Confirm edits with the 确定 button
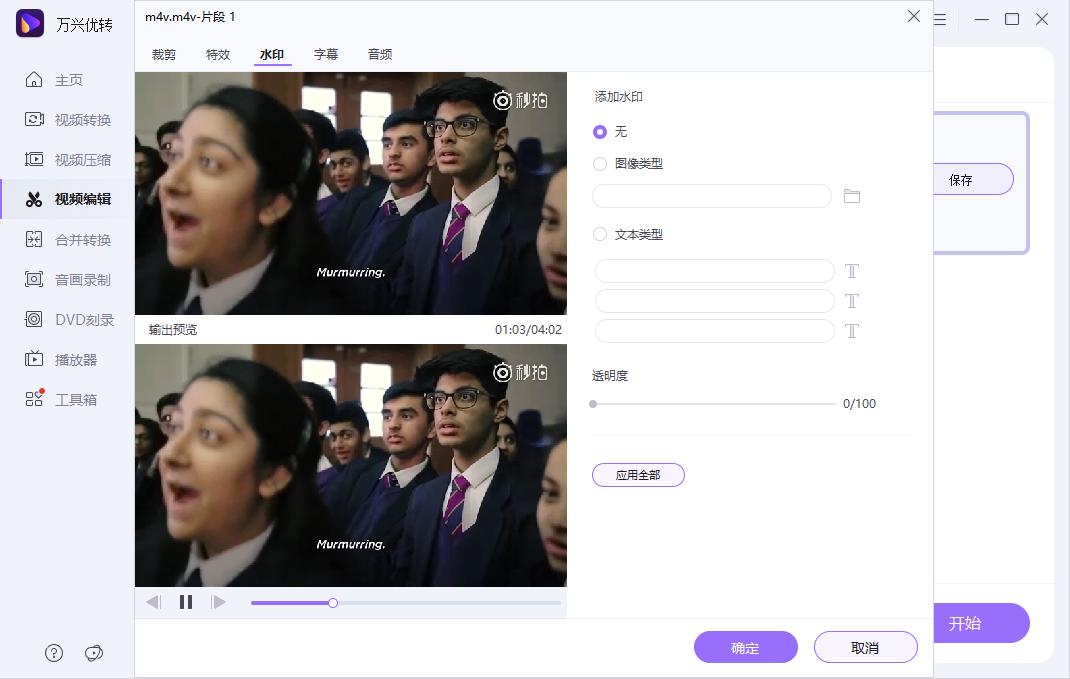The height and width of the screenshot is (679, 1070). pyautogui.click(x=746, y=647)
